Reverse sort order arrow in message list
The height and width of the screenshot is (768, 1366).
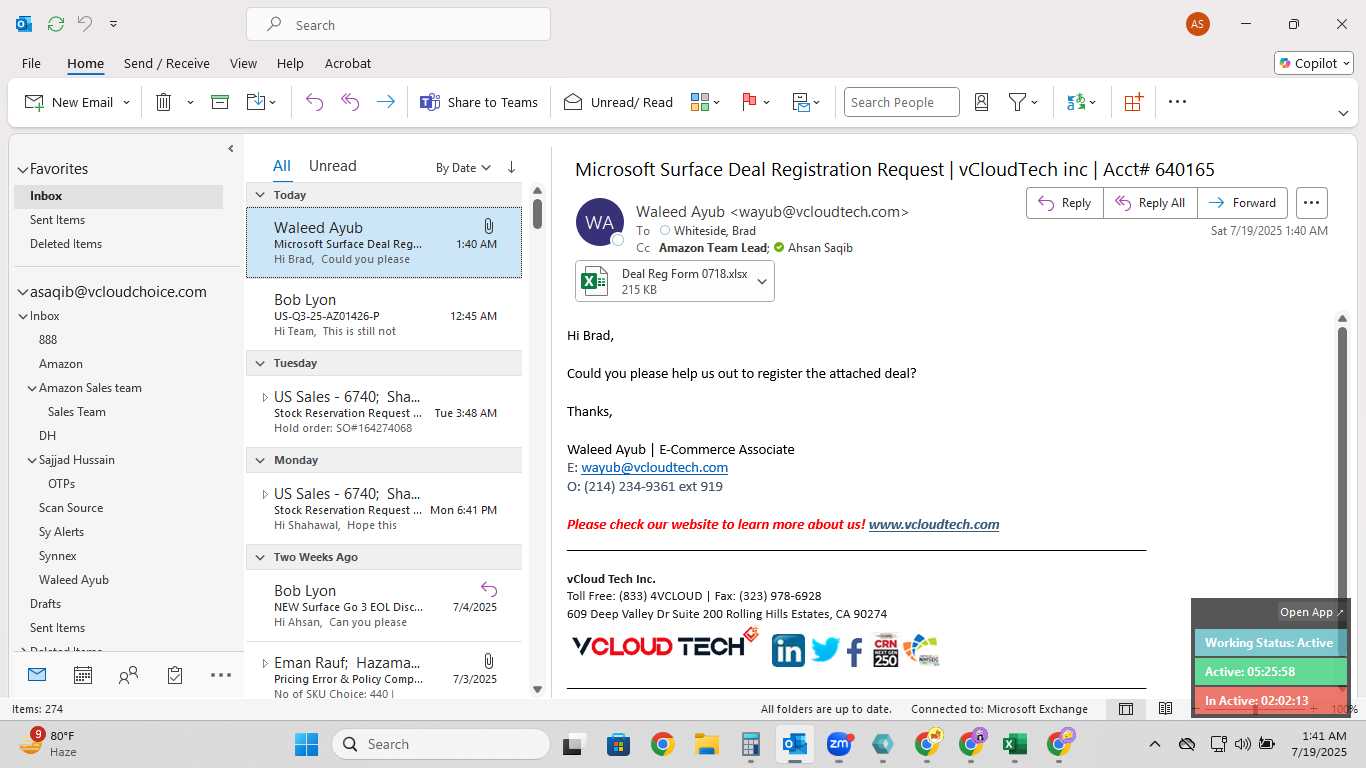click(511, 167)
